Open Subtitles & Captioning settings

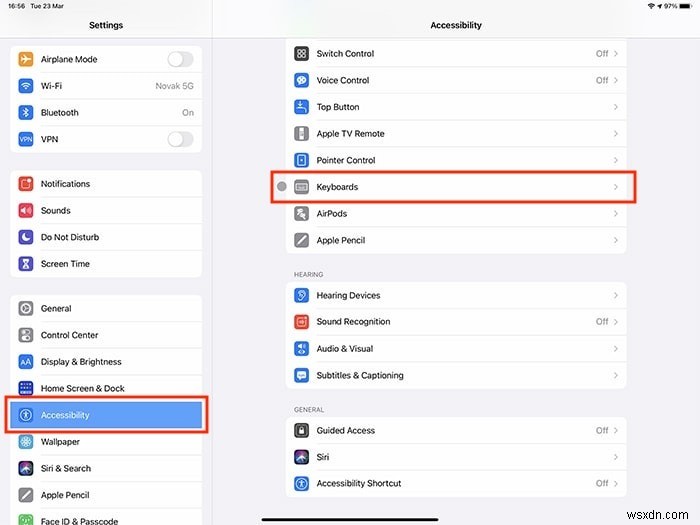456,375
